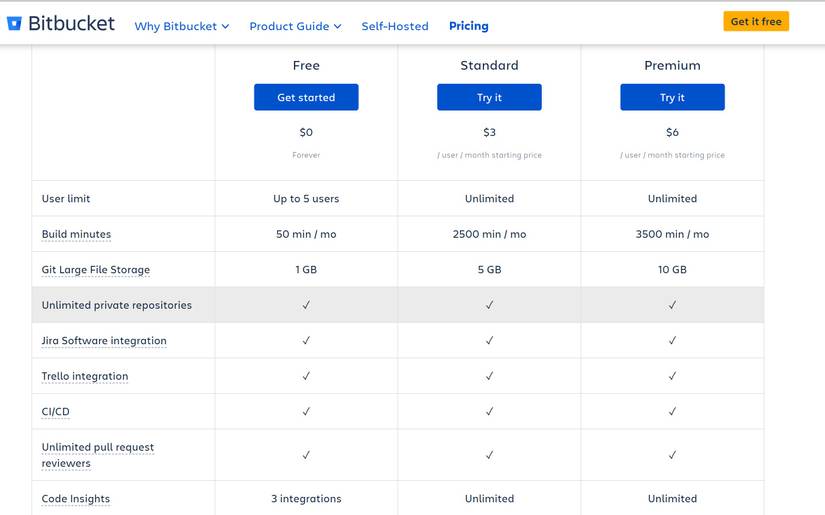The image size is (825, 515).
Task: Open the Code Insights feature link
Action: click(x=76, y=499)
